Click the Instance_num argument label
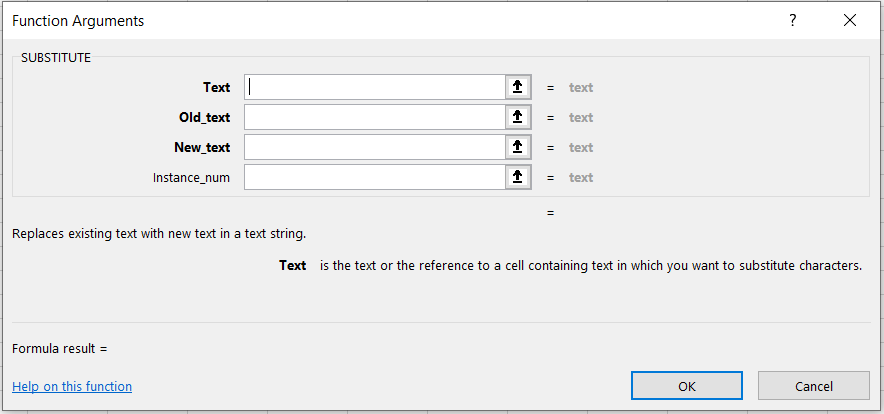The image size is (884, 414). 191,177
